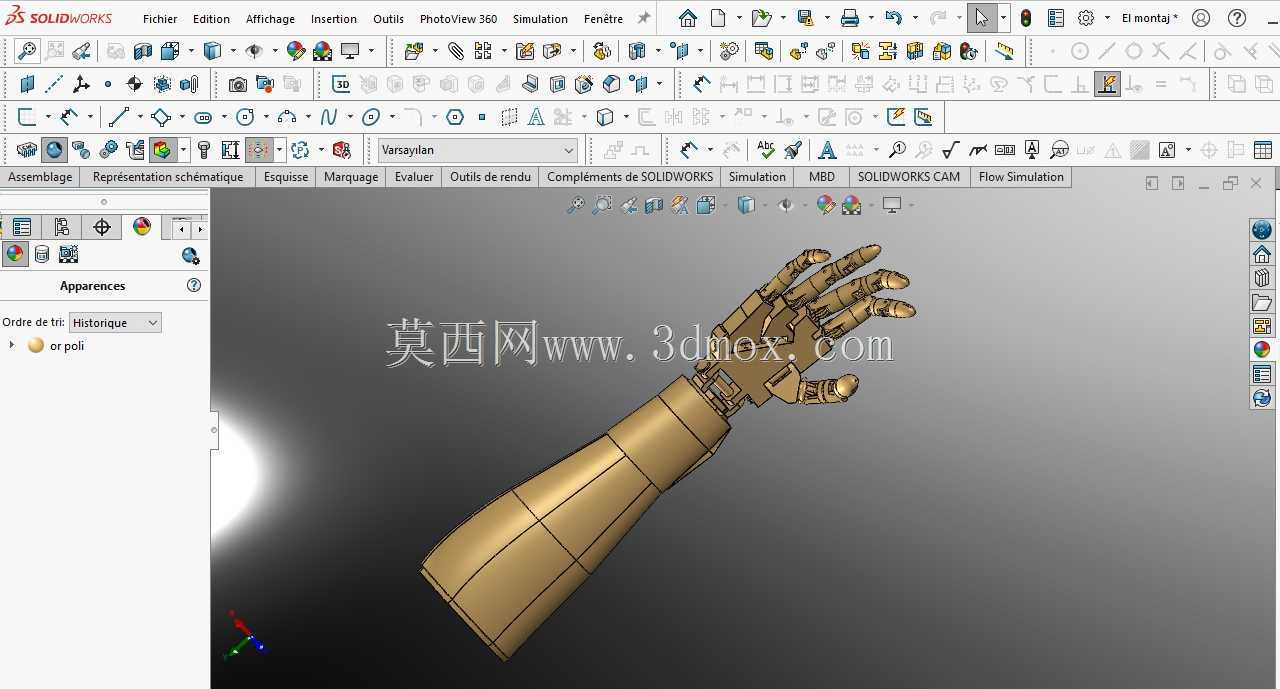The image size is (1280, 689).
Task: Click the Zoom to Fit magnifier icon in top toolbar
Action: pyautogui.click(x=28, y=50)
